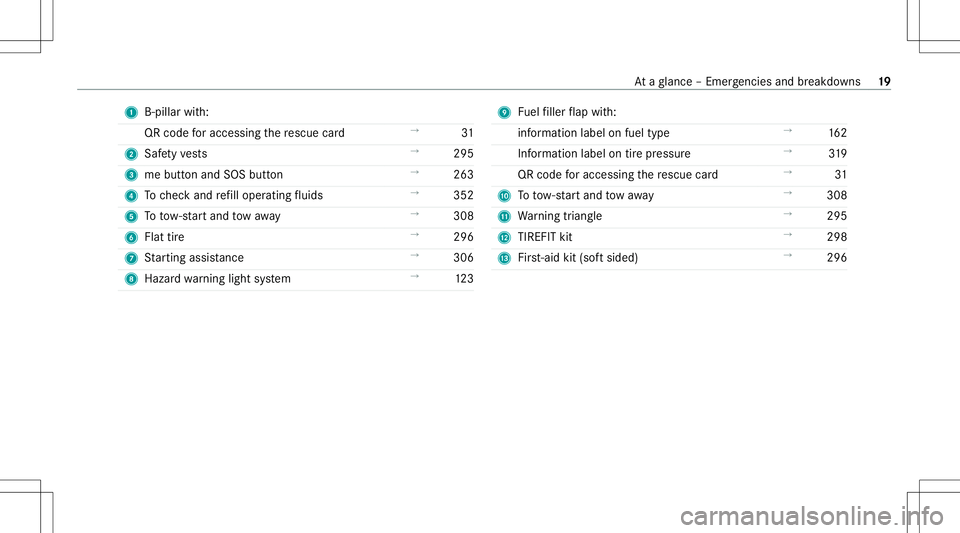Open page 263 for SOS button

[463, 174]
